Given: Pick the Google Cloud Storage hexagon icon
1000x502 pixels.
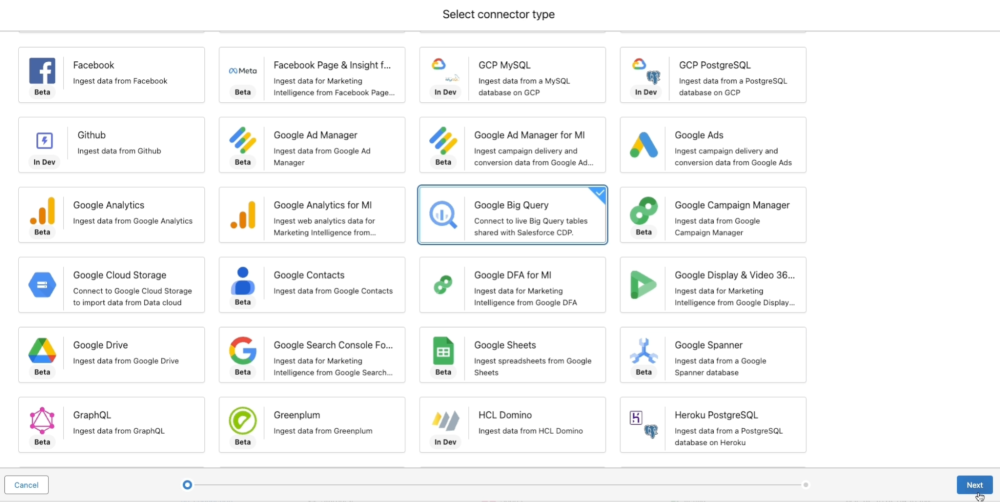Looking at the screenshot, I should click(x=42, y=284).
